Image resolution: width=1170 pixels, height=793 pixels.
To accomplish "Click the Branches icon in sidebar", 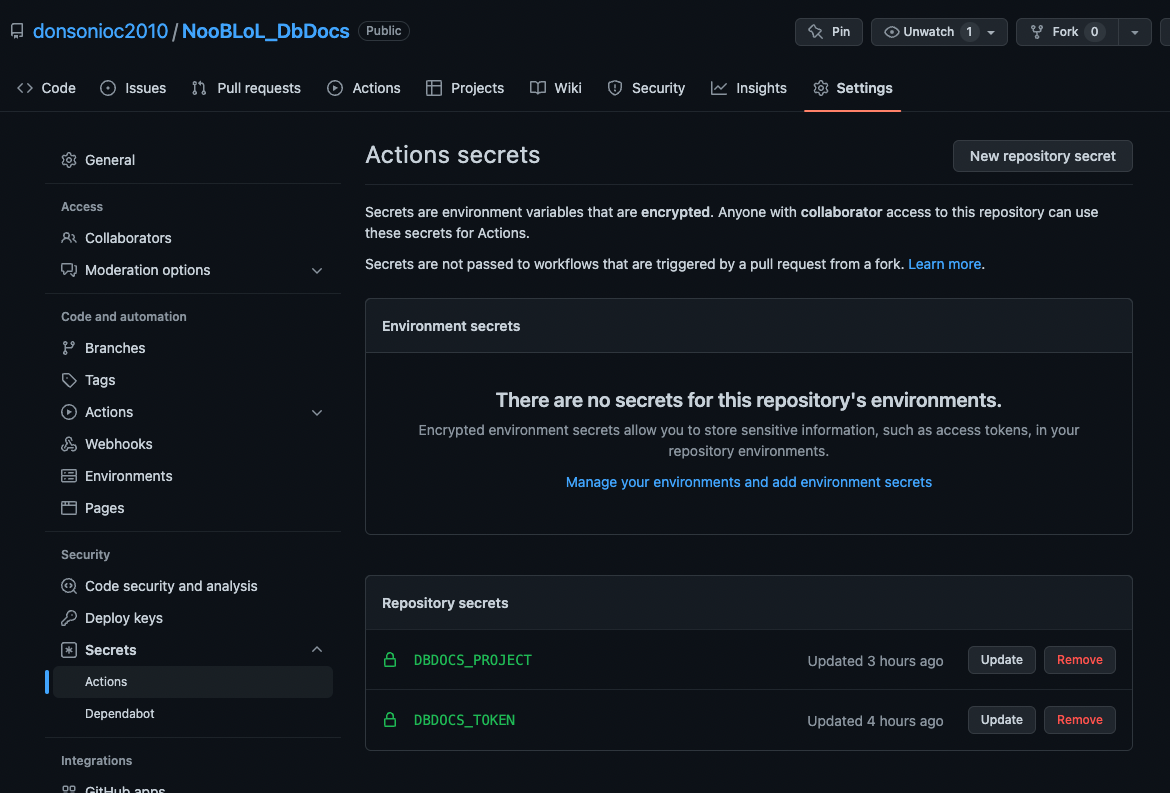I will coord(69,348).
